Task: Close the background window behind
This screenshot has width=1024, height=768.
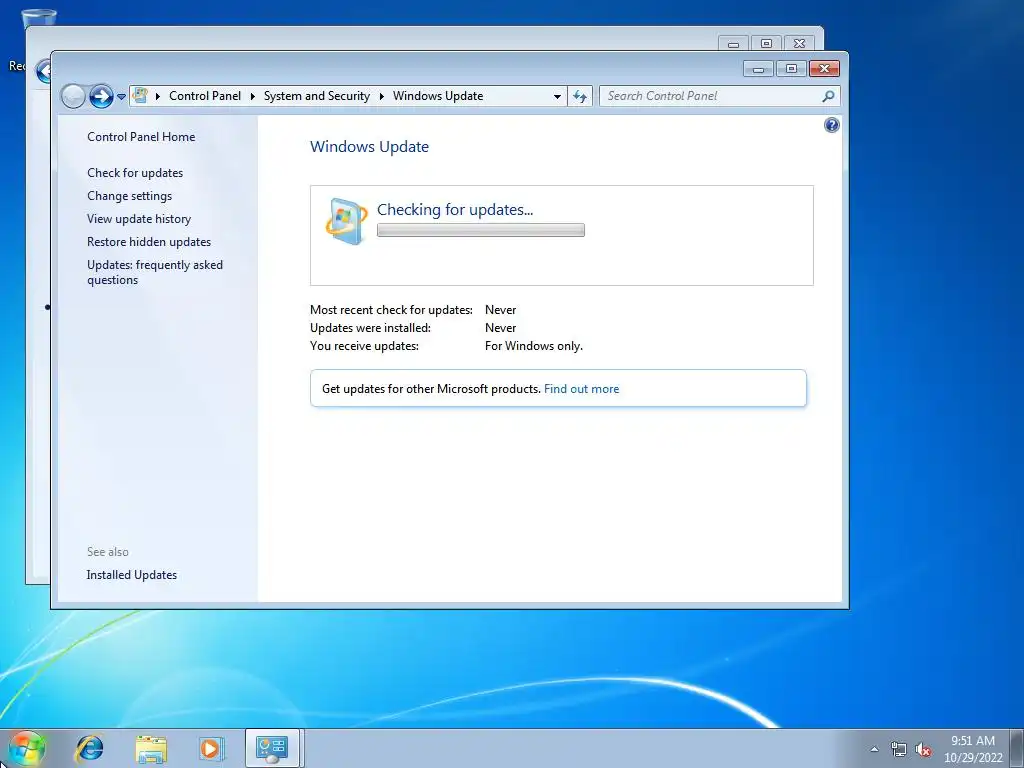Action: [799, 44]
